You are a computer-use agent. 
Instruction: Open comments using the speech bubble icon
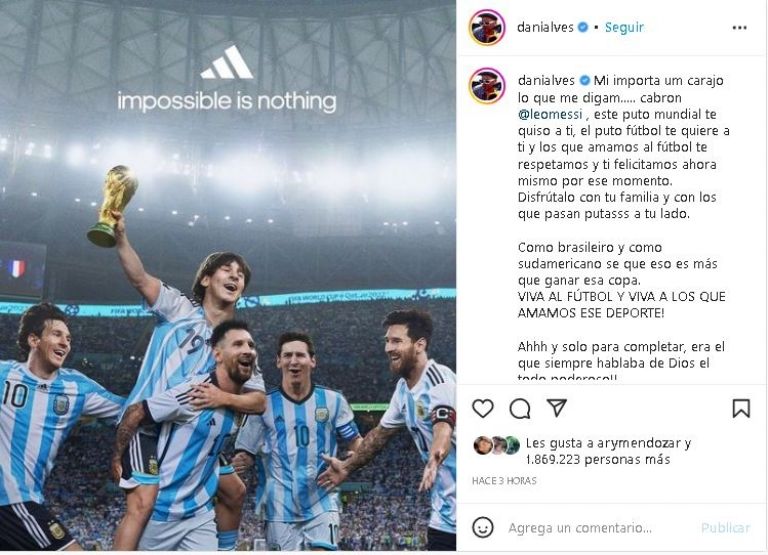pyautogui.click(x=520, y=408)
